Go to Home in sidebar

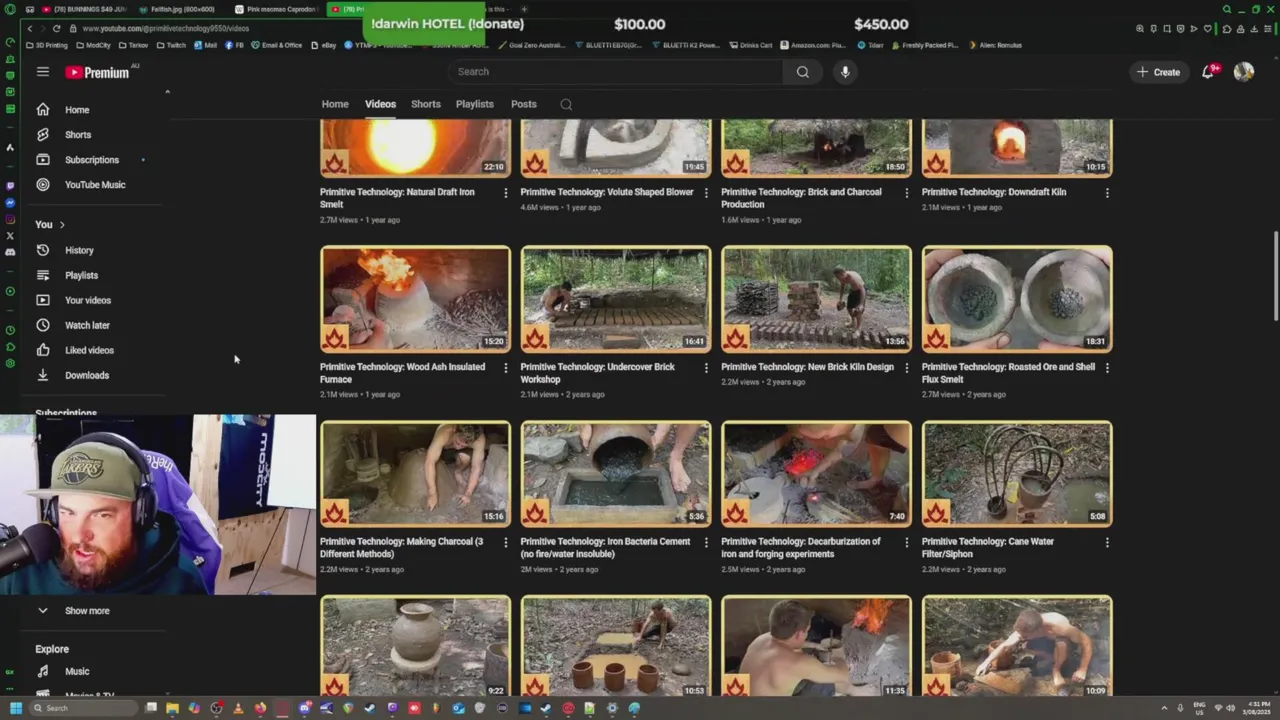tap(77, 110)
